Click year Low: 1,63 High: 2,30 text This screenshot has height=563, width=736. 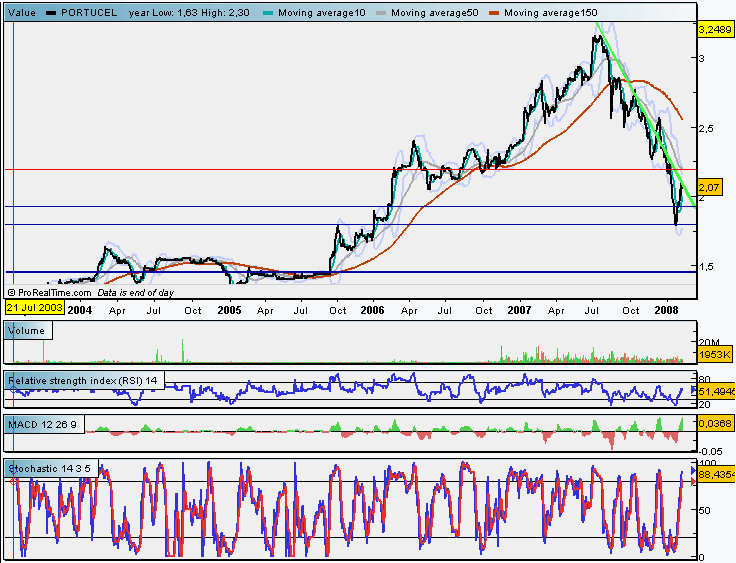click(189, 13)
